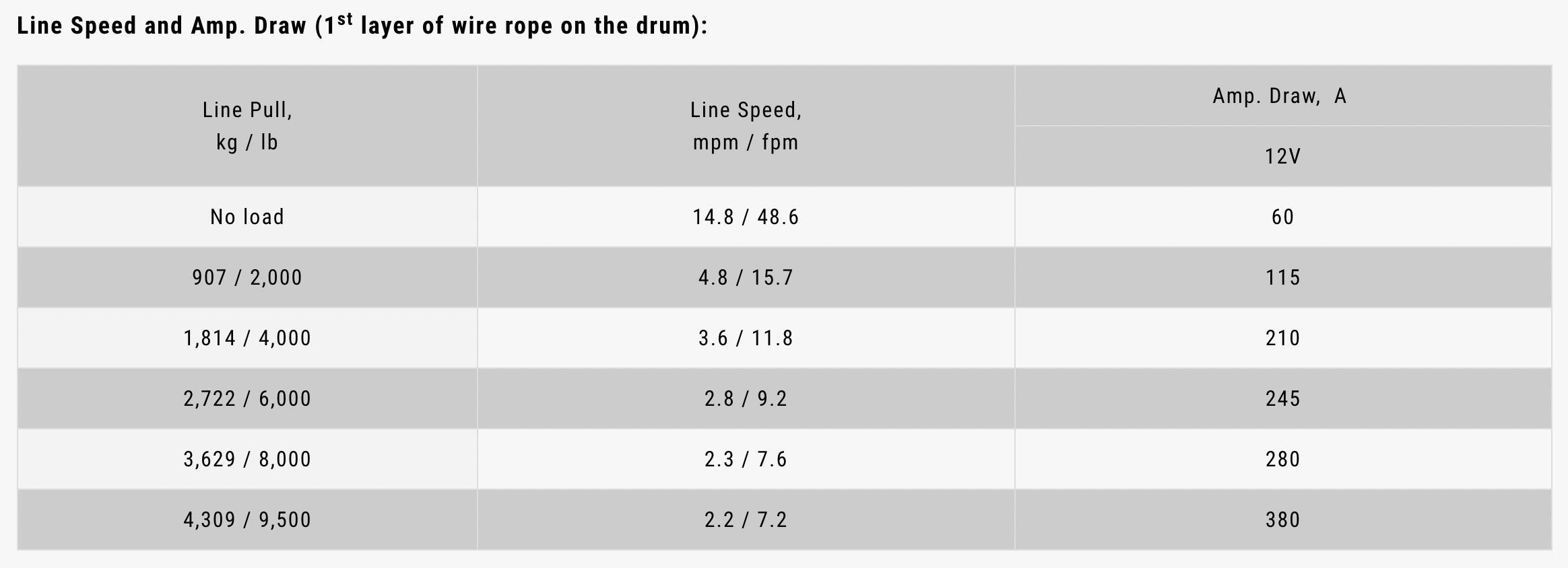The height and width of the screenshot is (568, 1568).
Task: Click the 210 amp draw value
Action: (1282, 338)
